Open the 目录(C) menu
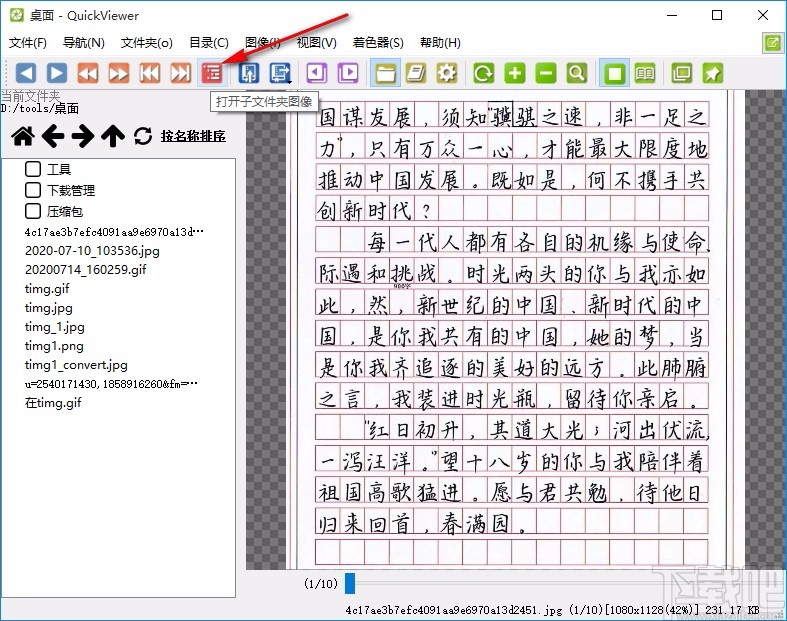Viewport: 787px width, 621px height. tap(209, 43)
